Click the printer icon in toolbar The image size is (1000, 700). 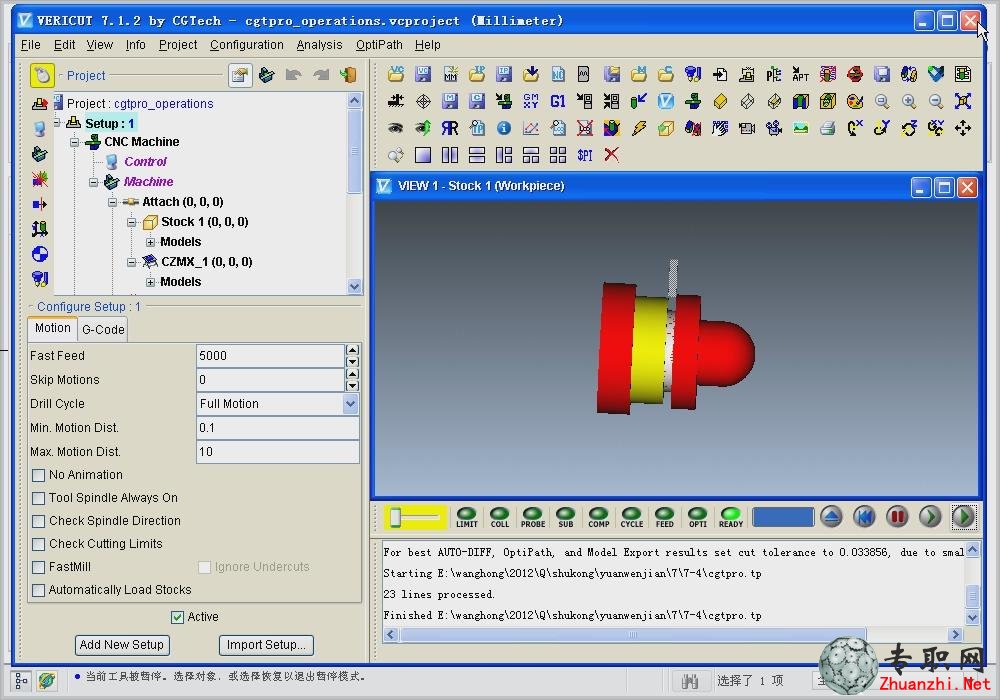click(x=827, y=128)
